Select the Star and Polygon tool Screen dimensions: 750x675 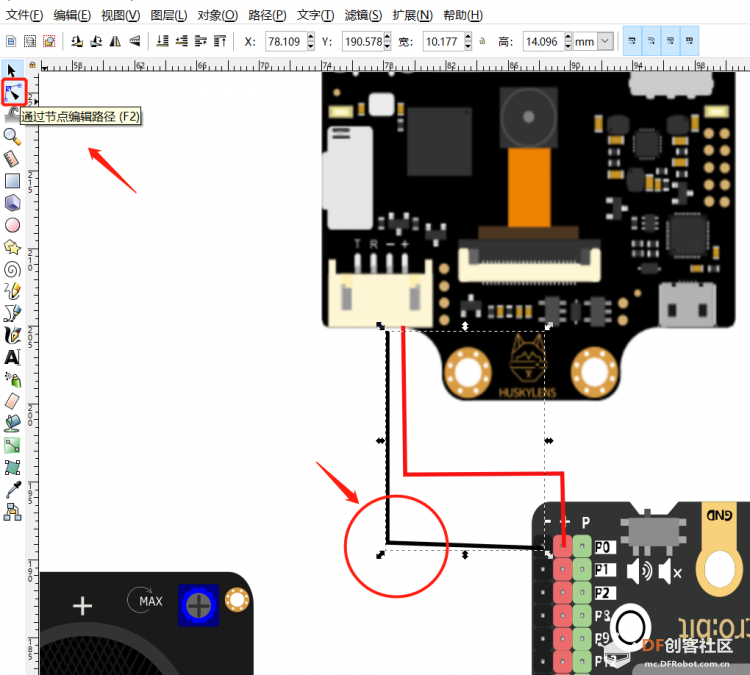pos(12,247)
